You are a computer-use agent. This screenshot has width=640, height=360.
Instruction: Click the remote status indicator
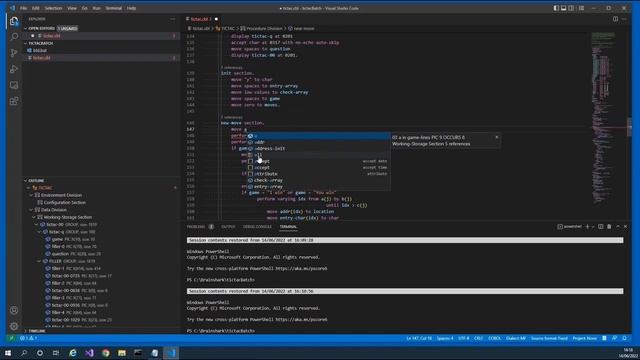11,338
